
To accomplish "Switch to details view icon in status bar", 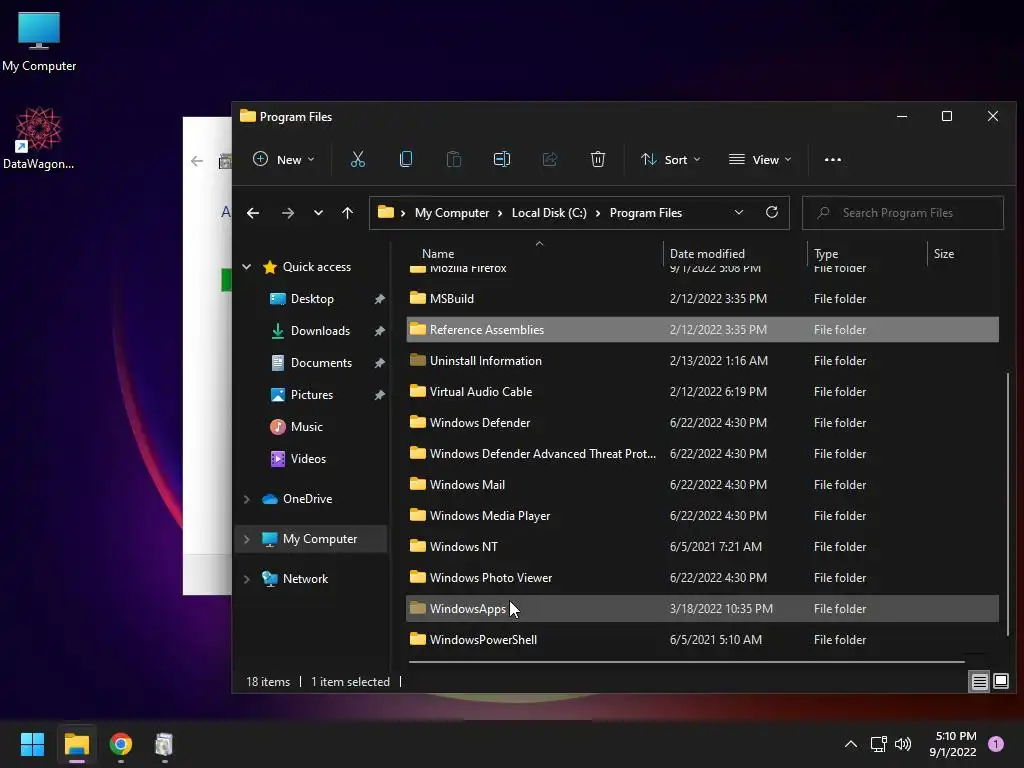I will coord(980,682).
